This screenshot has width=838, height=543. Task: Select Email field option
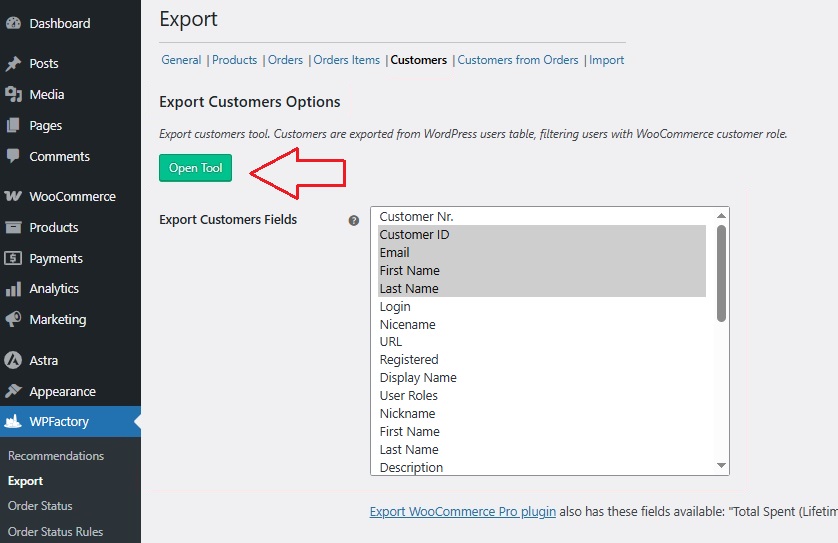(x=542, y=252)
